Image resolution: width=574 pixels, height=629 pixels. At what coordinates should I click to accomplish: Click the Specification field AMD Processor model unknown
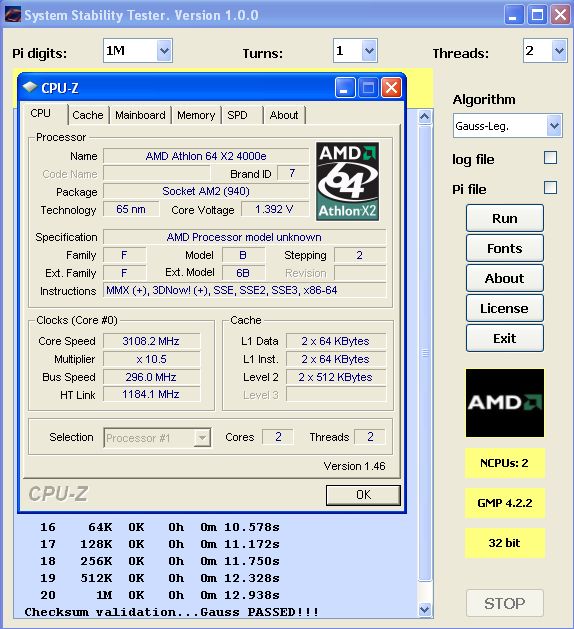(244, 237)
